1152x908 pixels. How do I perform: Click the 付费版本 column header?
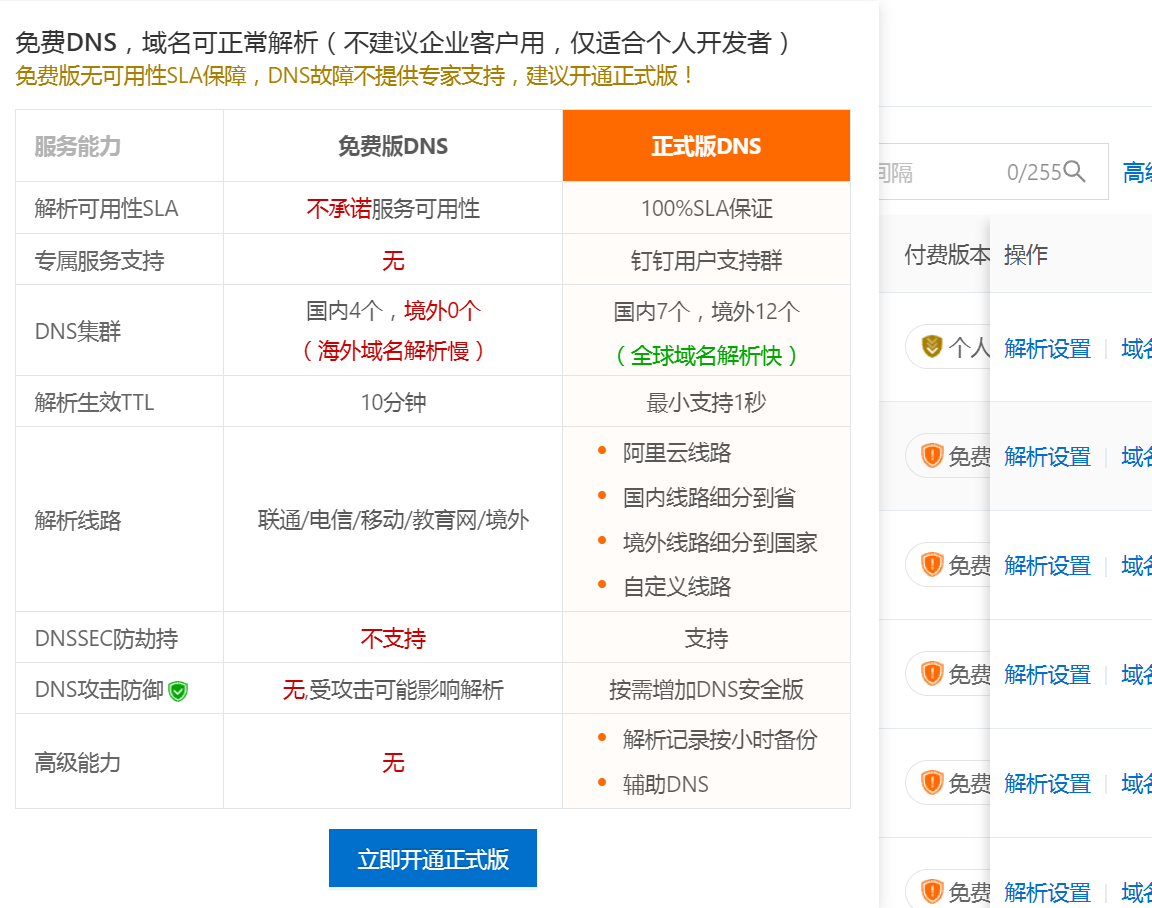point(945,255)
